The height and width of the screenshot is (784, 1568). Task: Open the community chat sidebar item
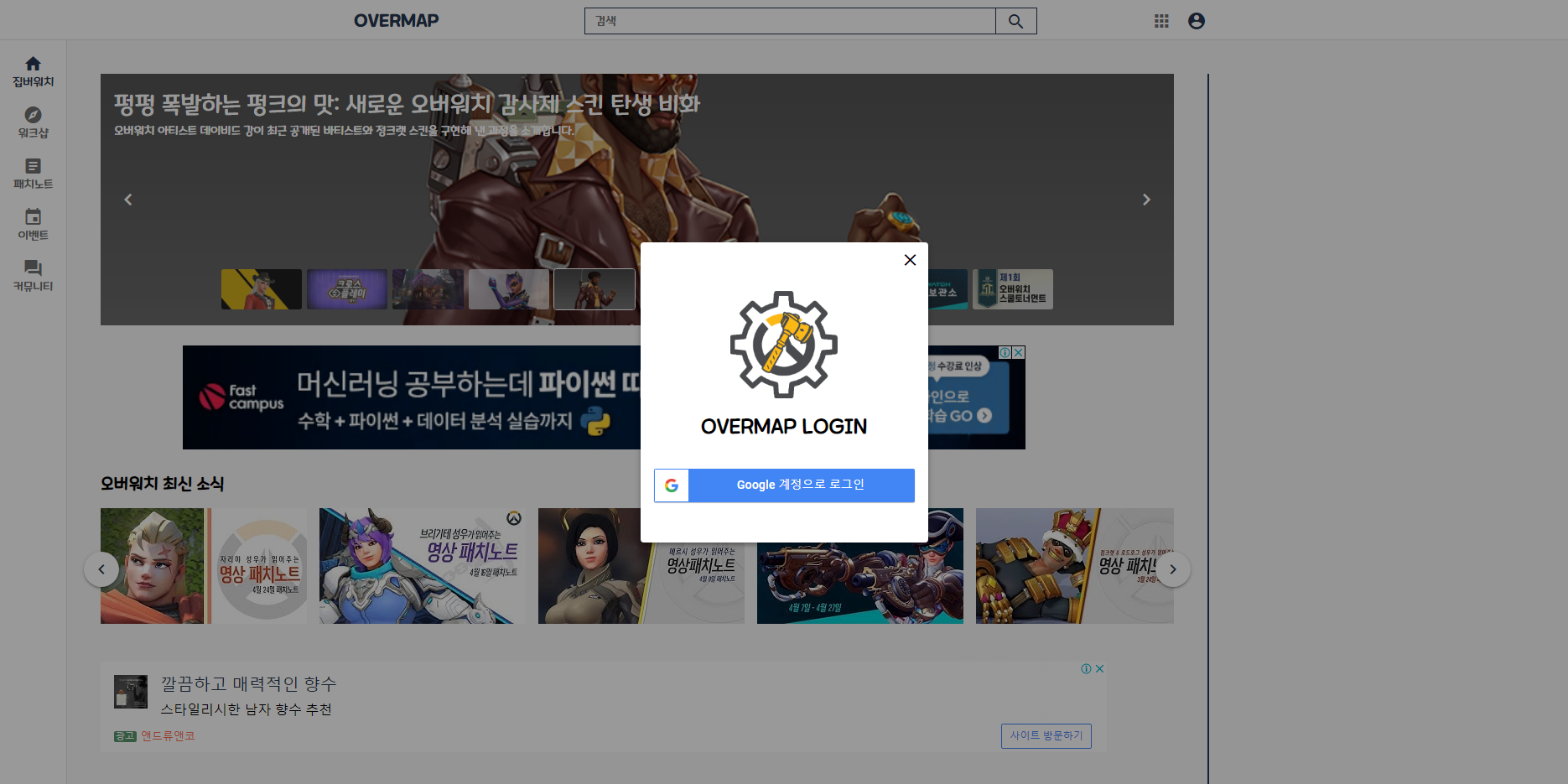33,276
